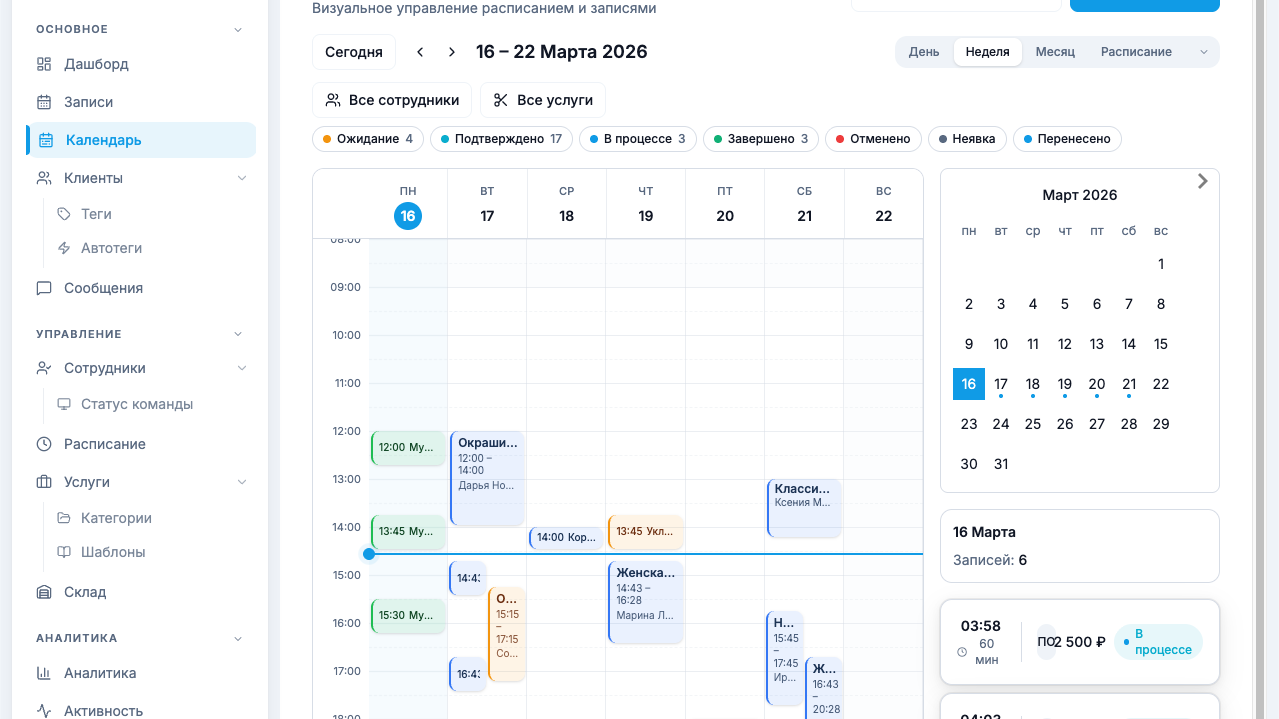Click the Теги tag icon
This screenshot has height=719, width=1279.
pyautogui.click(x=64, y=214)
